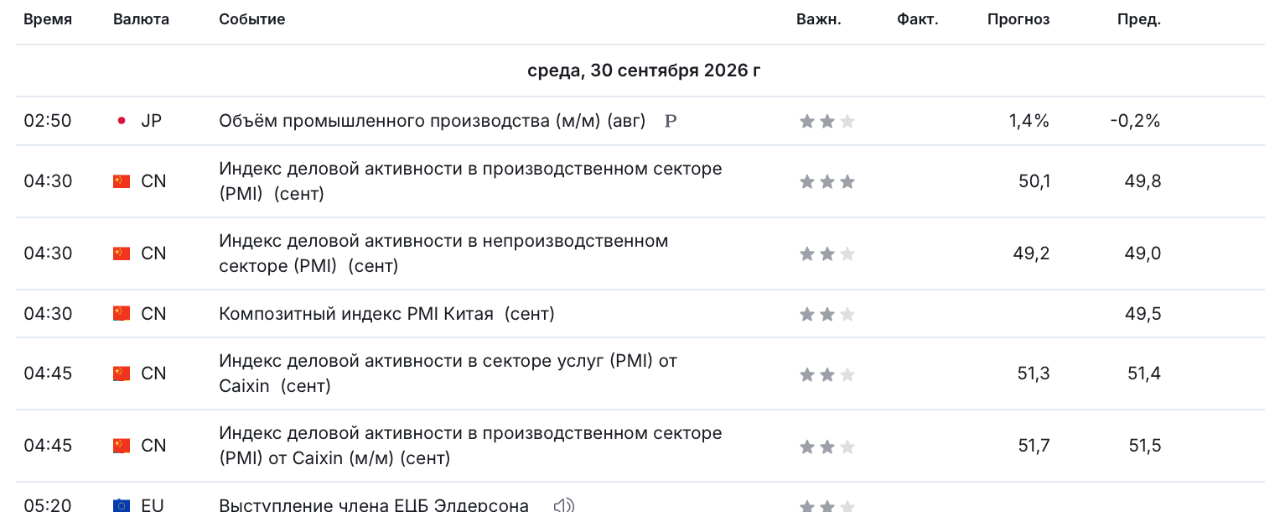Open non-manufacturing PMI event link
Viewport: 1280px width, 512px height.
pos(444,253)
